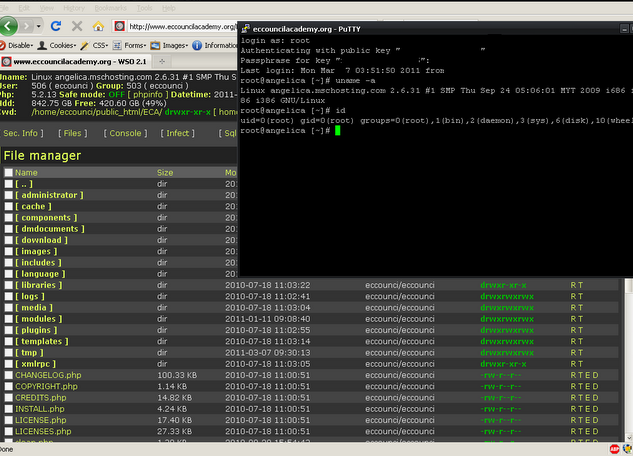Open the Sec. Info section
This screenshot has height=458, width=633.
21,133
